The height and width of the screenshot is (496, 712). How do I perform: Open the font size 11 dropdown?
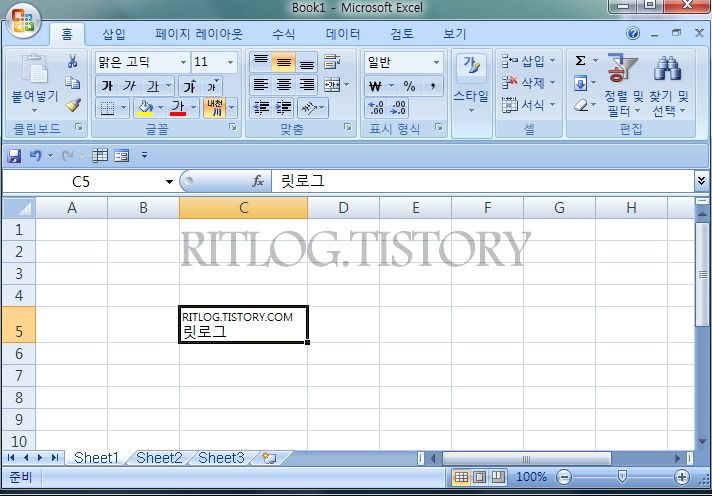(x=231, y=62)
